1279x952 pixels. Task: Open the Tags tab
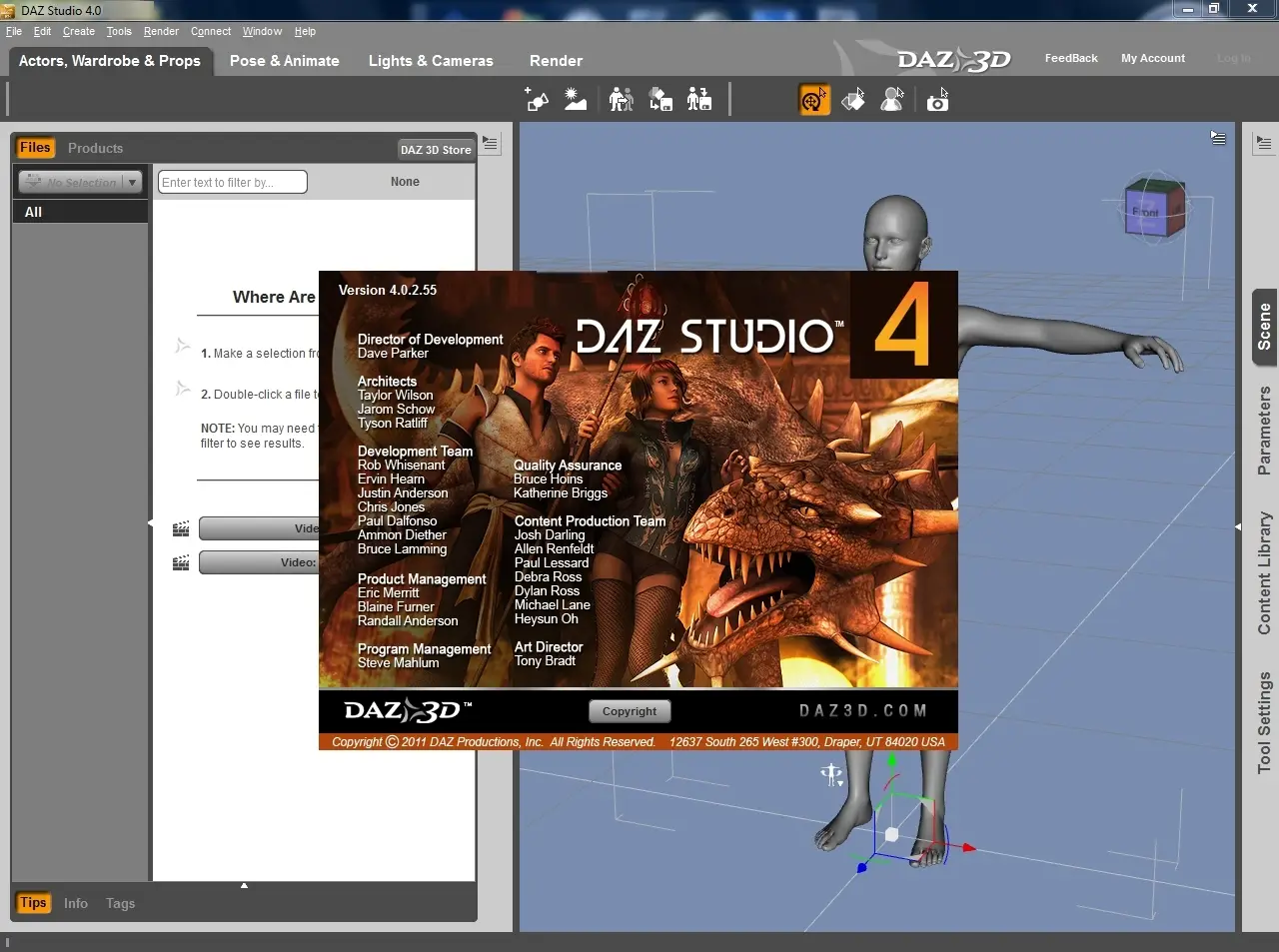120,903
